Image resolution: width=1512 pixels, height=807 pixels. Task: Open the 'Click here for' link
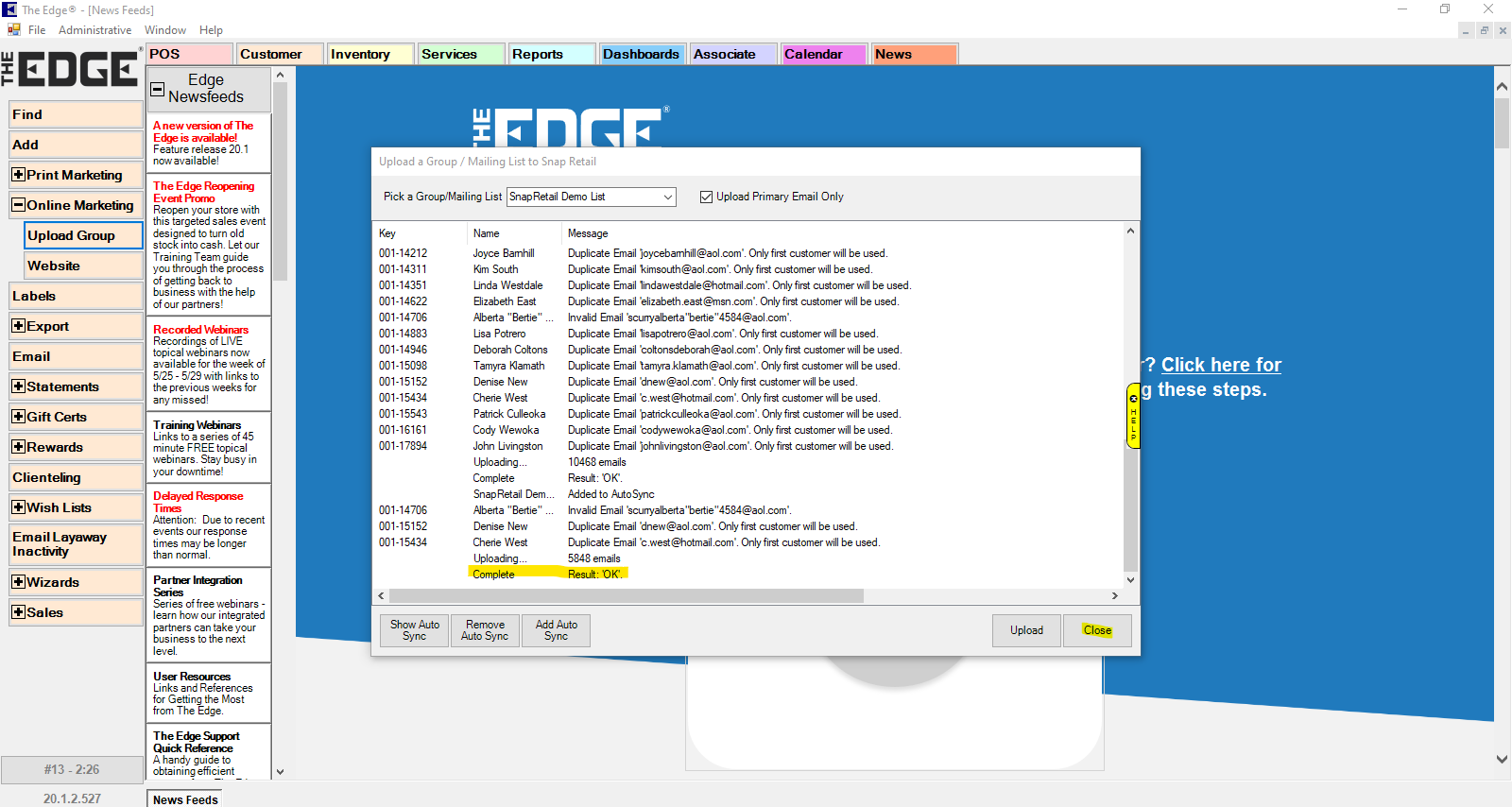coord(1221,365)
